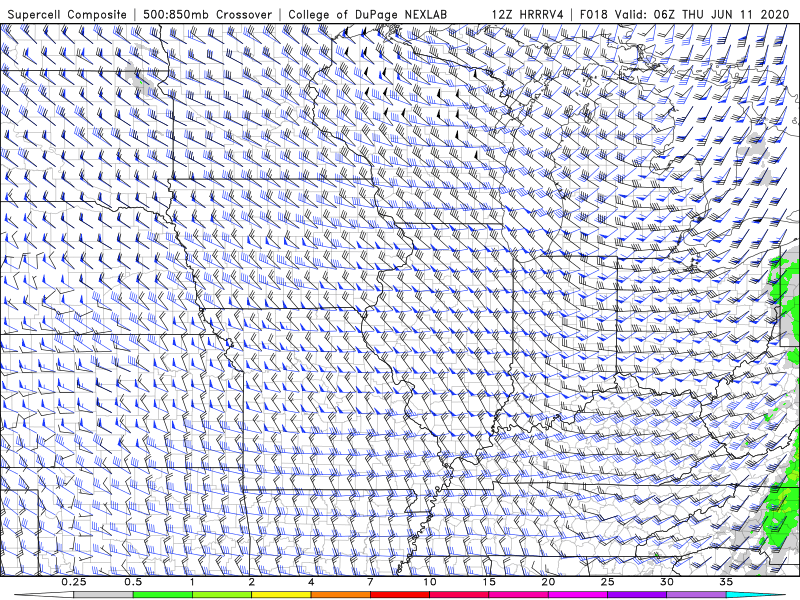Click the 0.5 legend value label
This screenshot has width=800, height=600.
pos(133,582)
